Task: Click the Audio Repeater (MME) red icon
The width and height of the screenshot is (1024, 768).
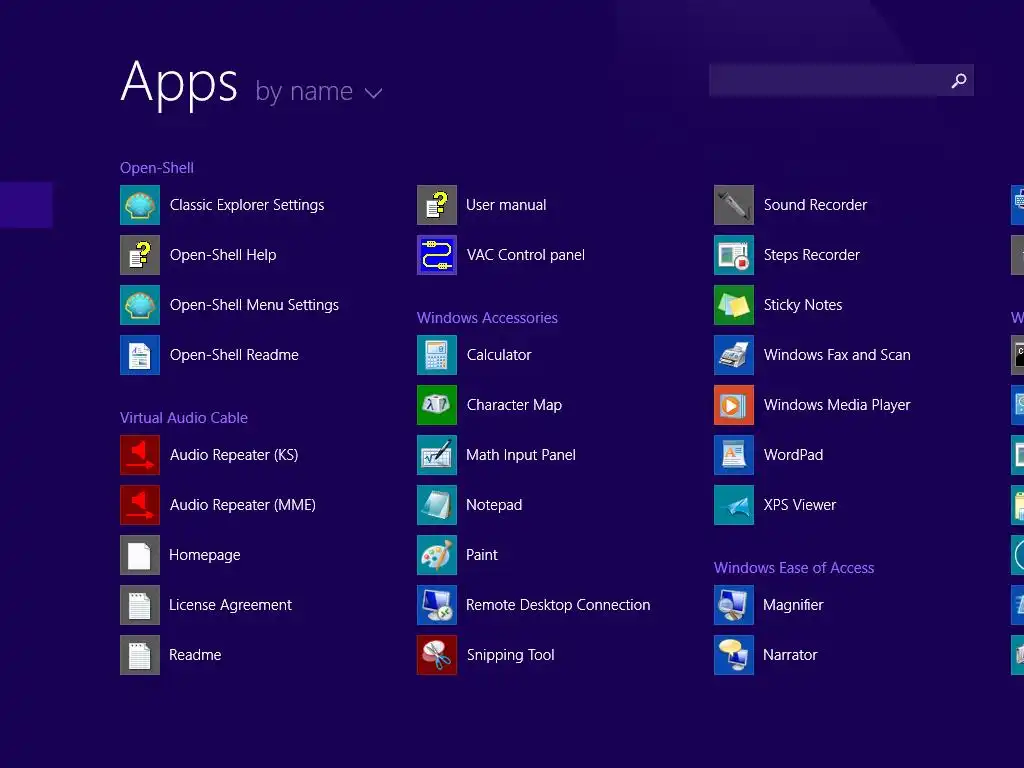Action: (x=140, y=505)
